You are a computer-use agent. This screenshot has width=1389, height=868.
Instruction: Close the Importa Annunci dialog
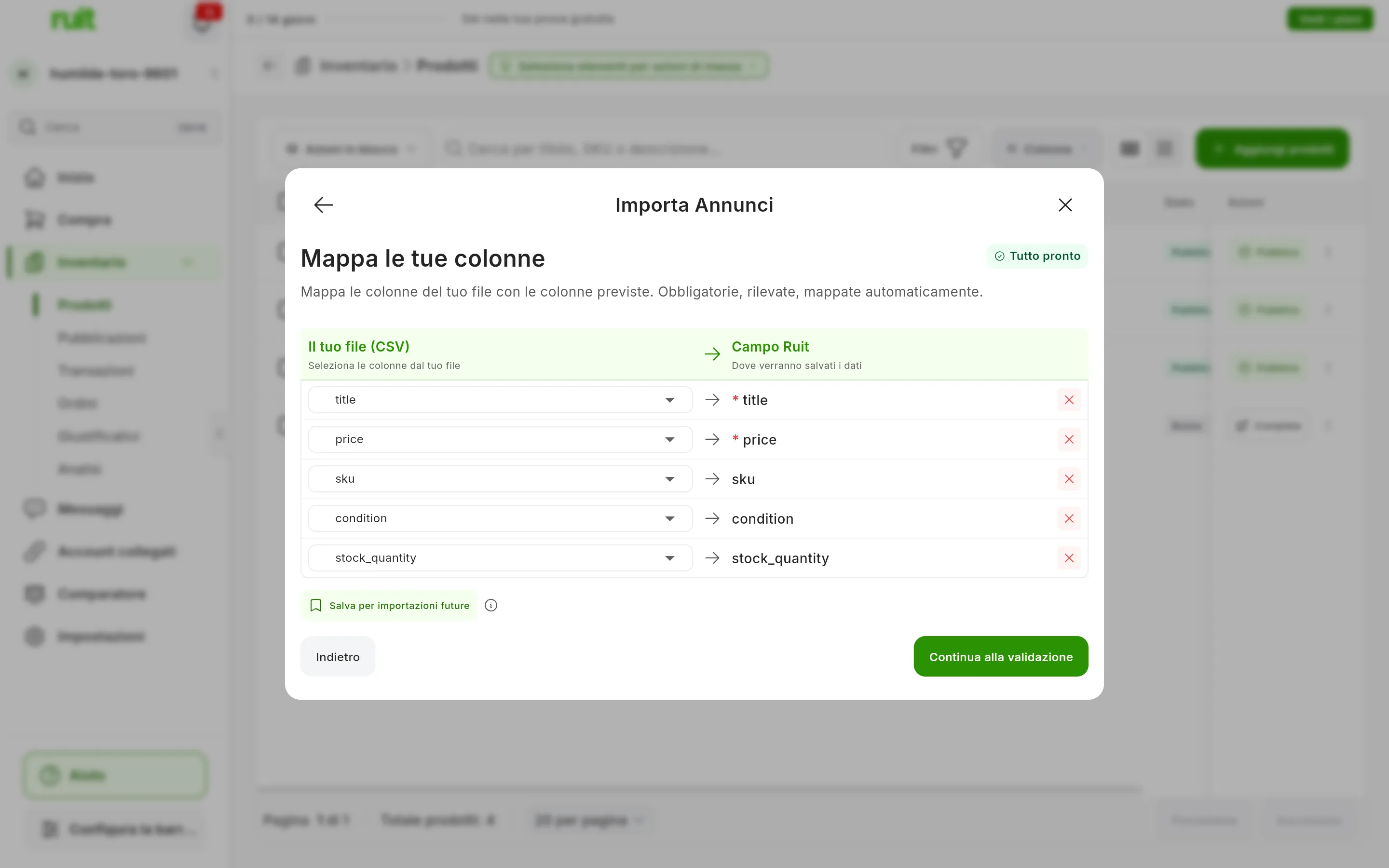pyautogui.click(x=1065, y=205)
